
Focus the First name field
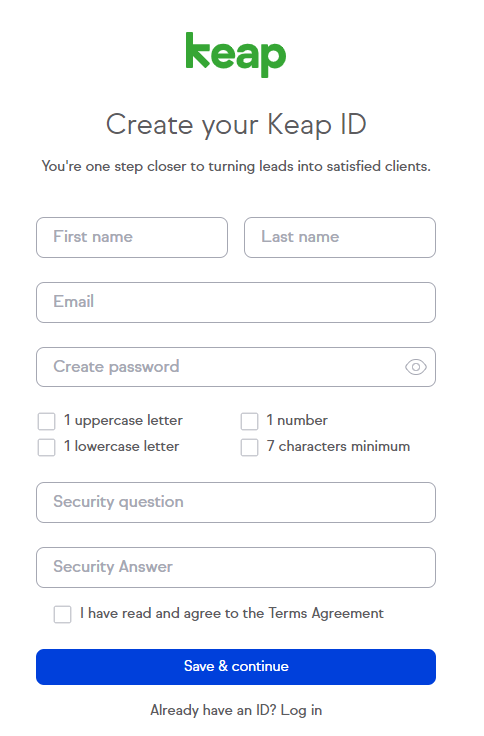point(132,237)
